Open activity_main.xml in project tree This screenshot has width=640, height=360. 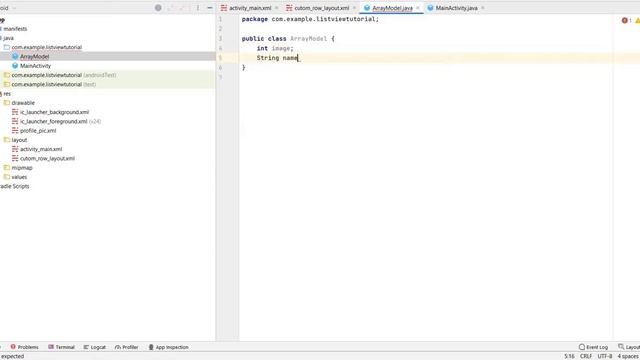click(41, 149)
